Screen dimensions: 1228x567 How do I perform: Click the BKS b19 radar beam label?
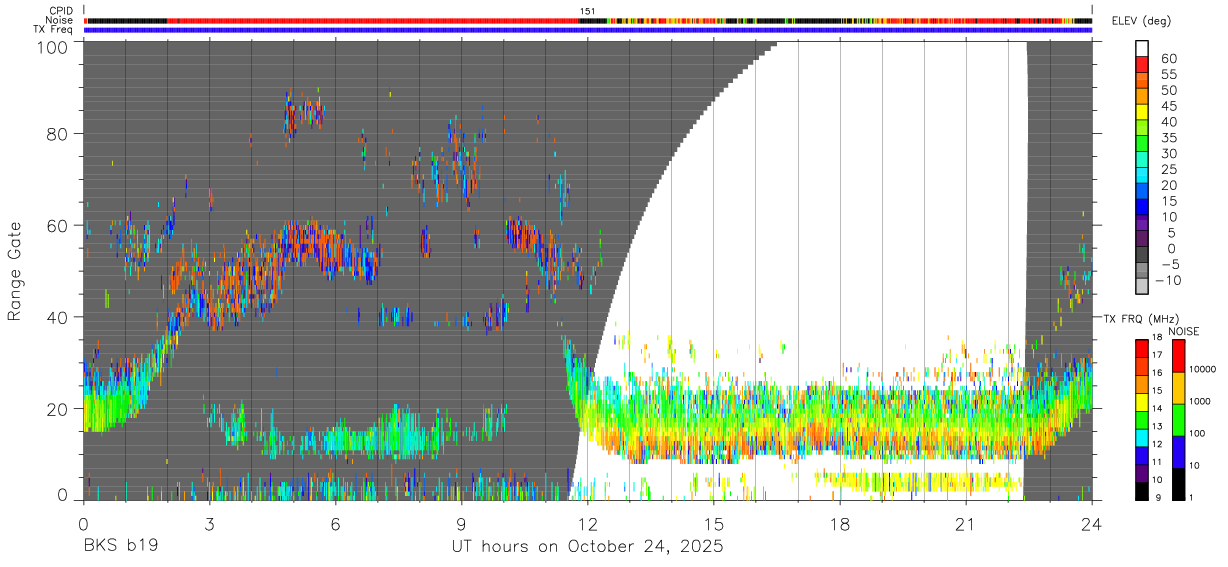tap(120, 547)
